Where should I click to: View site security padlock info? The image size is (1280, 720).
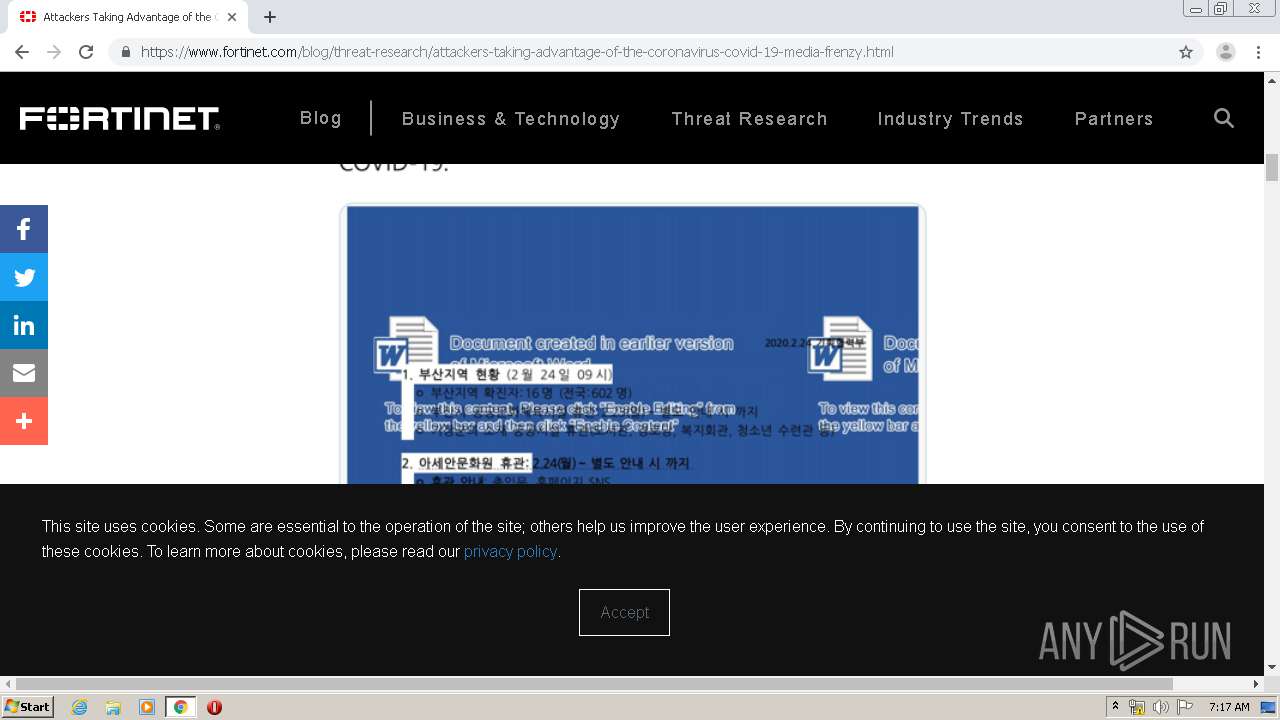(125, 52)
